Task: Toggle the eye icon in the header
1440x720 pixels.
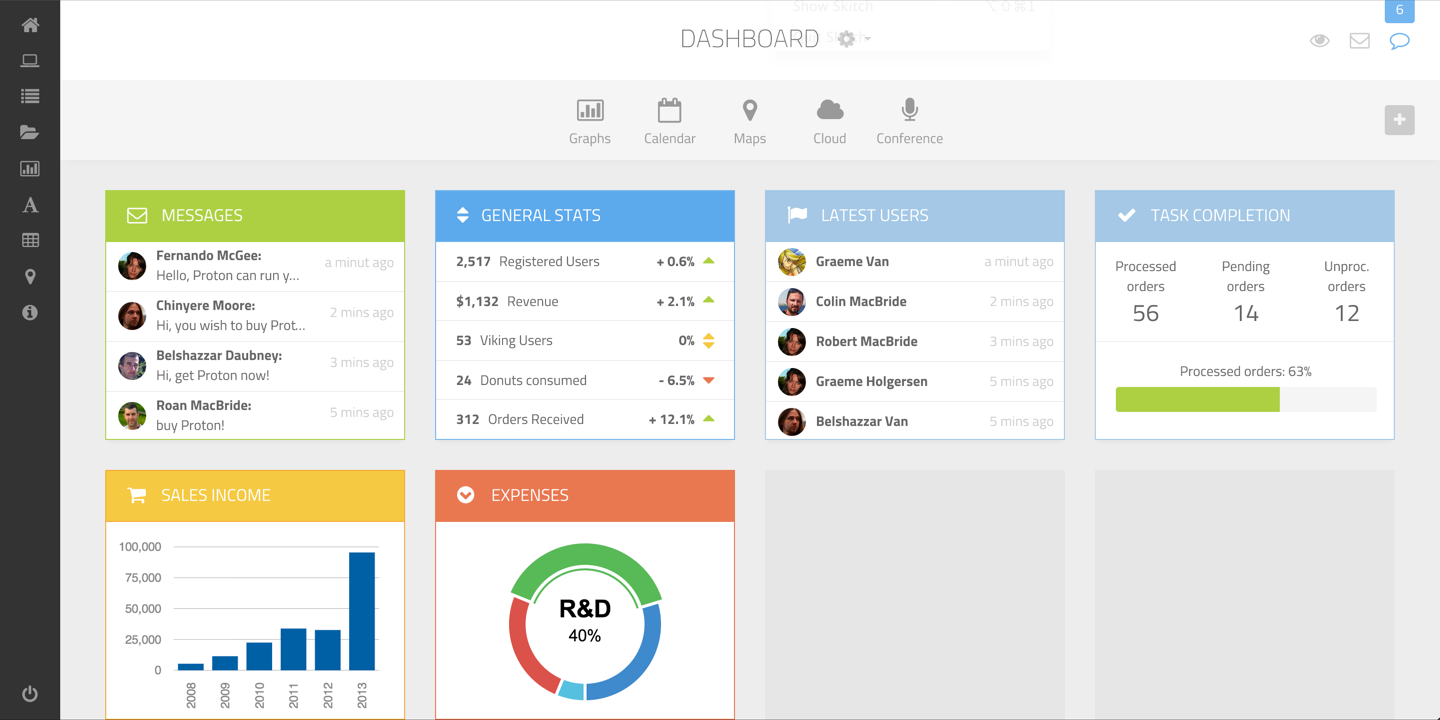Action: point(1320,41)
